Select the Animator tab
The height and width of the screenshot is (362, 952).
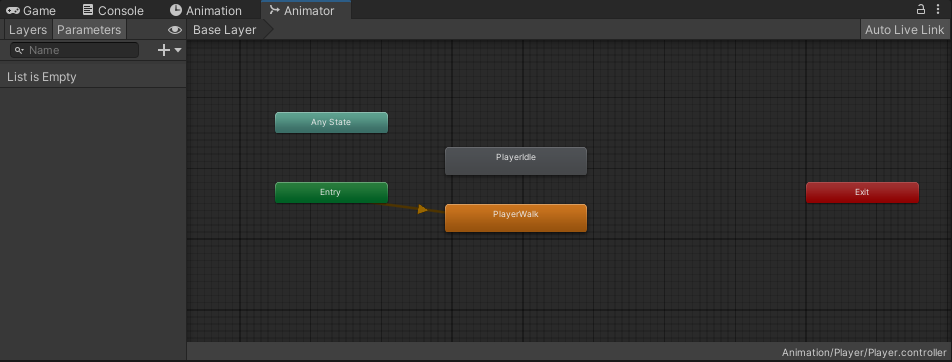[305, 10]
